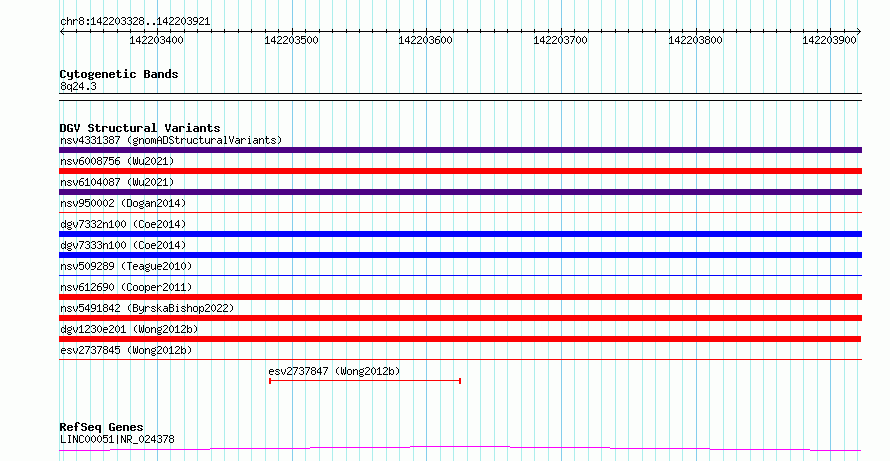Open variant dgv7333n100 (Coe2014) label

coord(123,245)
